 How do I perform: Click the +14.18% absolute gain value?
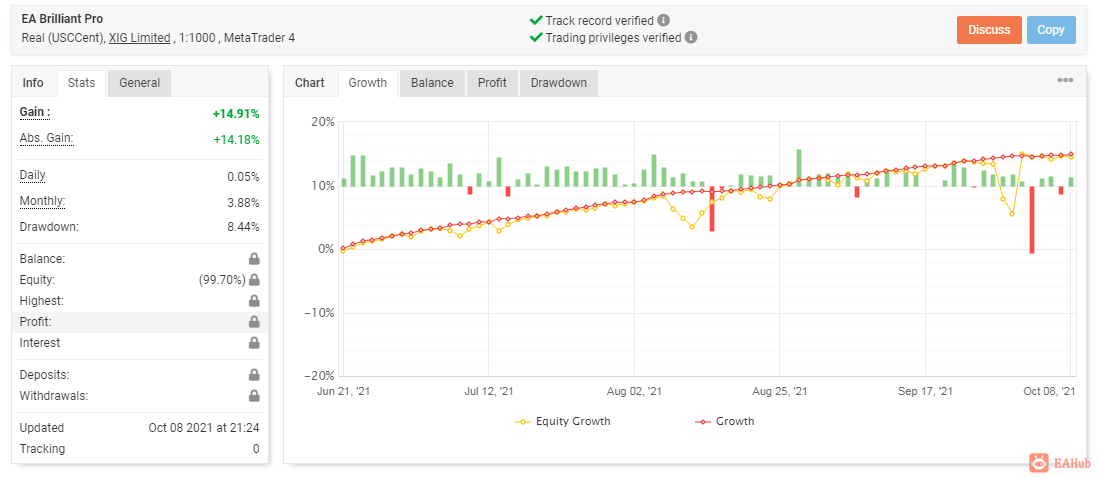236,140
